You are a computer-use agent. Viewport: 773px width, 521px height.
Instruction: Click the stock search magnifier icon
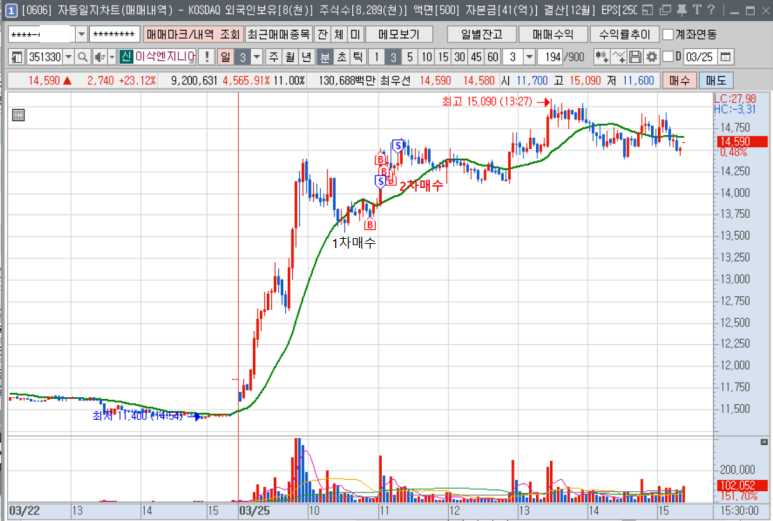tap(84, 56)
